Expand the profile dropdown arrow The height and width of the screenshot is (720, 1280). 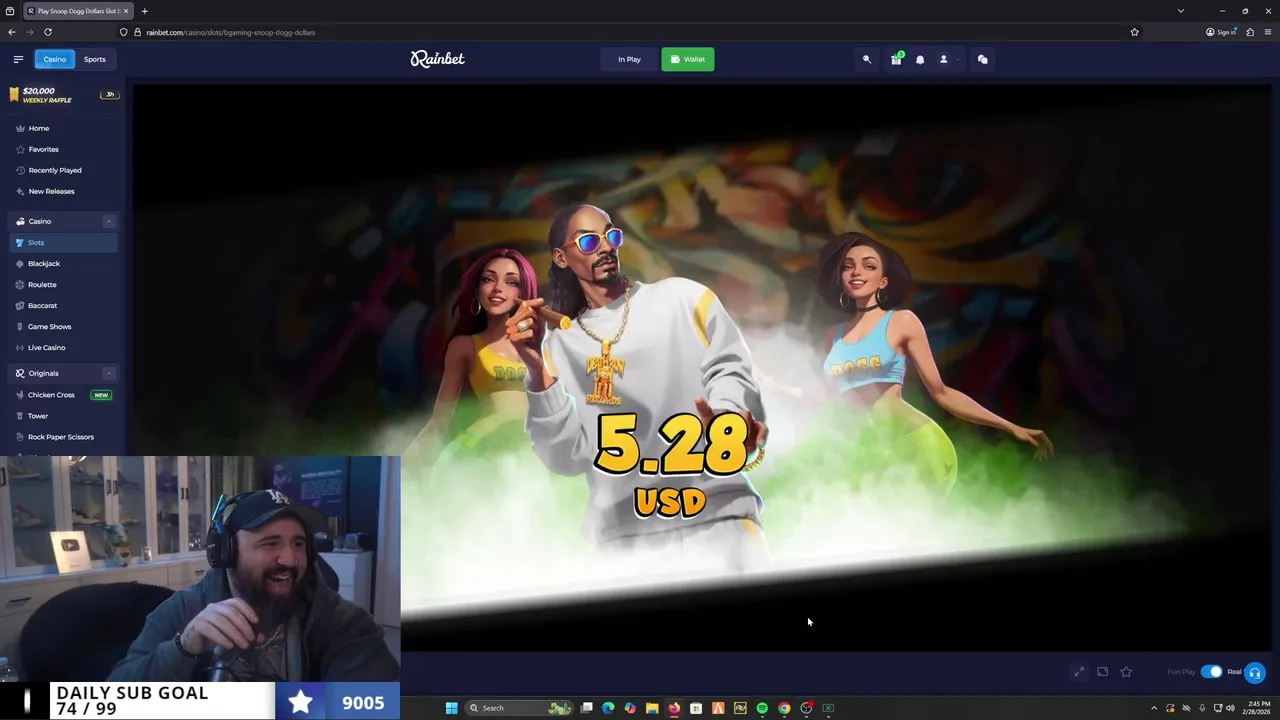(x=957, y=59)
